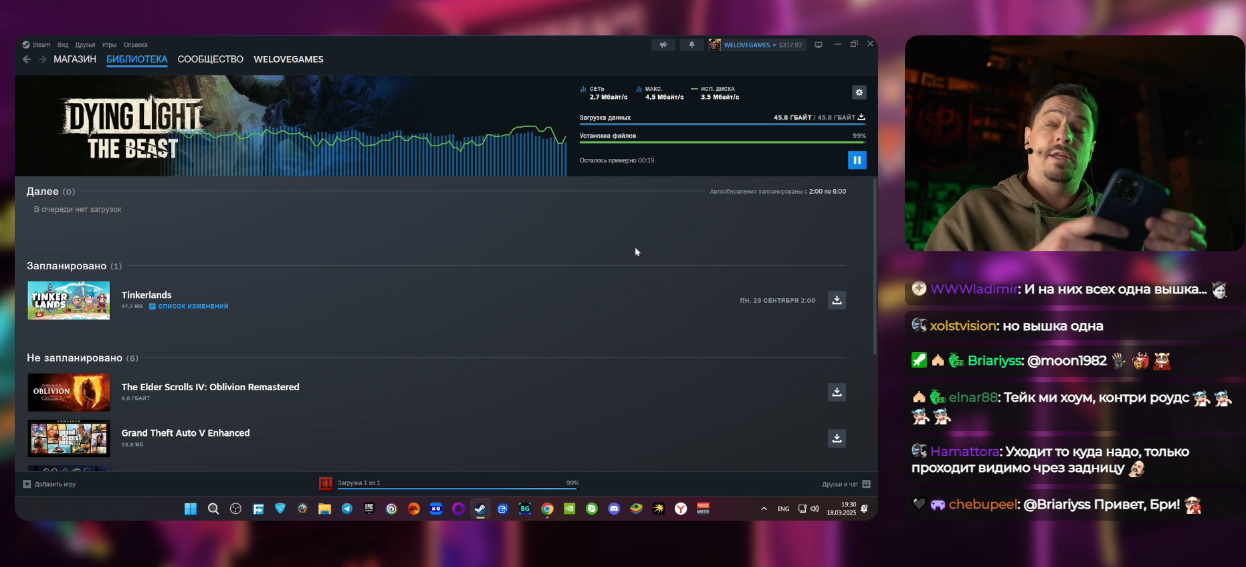Switch to the СООБЩЕСТВО tab
This screenshot has width=1246, height=567.
tap(210, 59)
